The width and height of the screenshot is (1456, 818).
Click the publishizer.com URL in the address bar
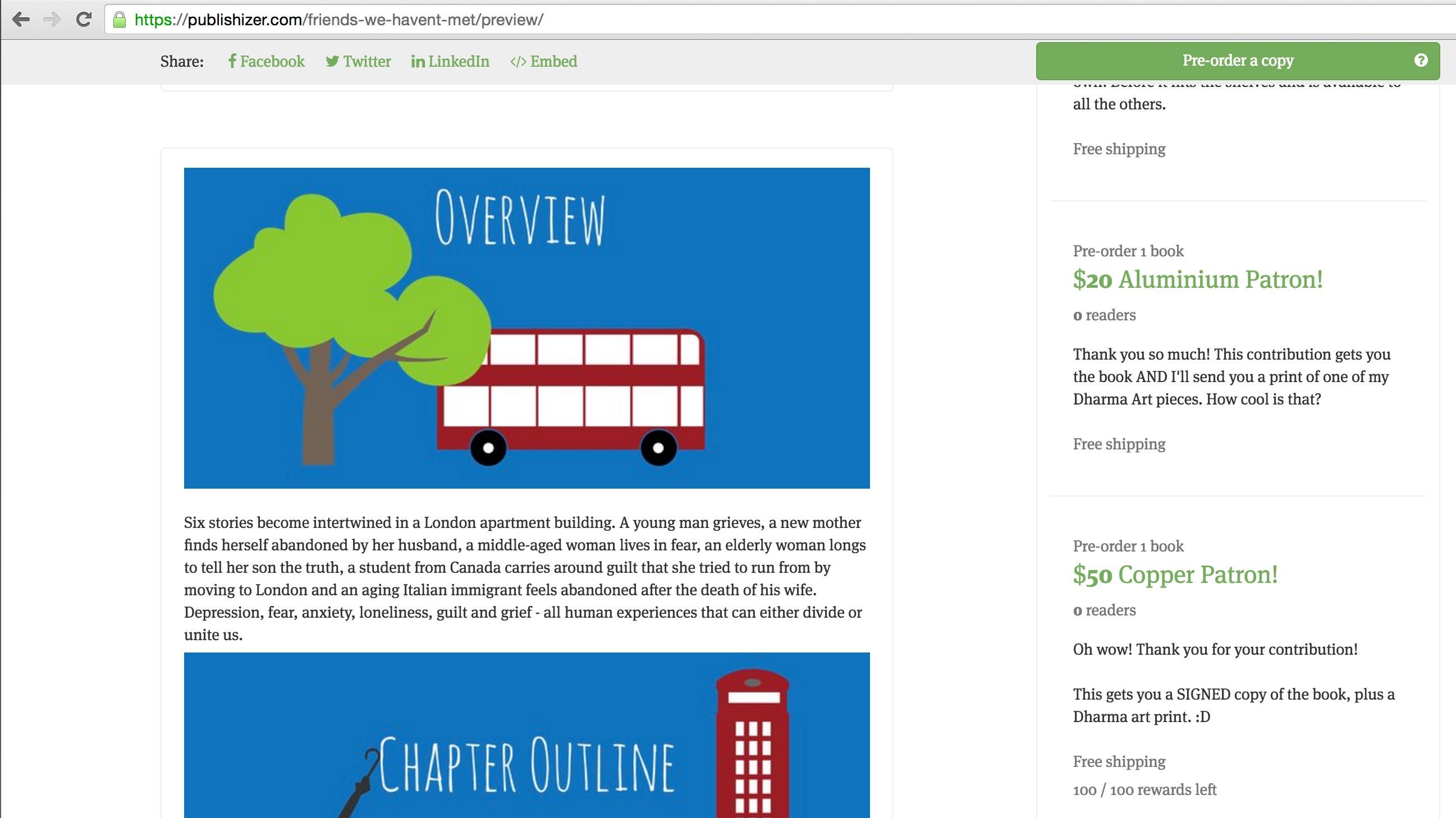(x=339, y=20)
